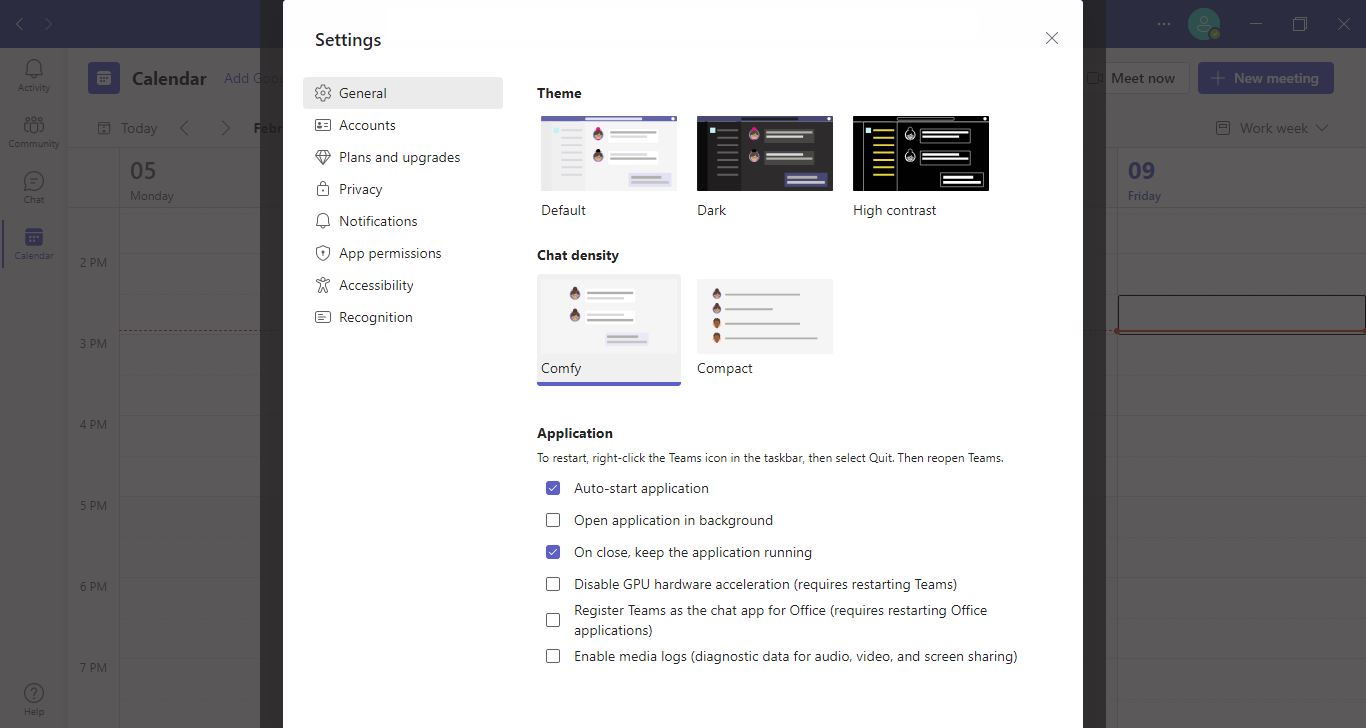Viewport: 1366px width, 728px height.
Task: Open the Accessibility settings tab
Action: coord(403,285)
